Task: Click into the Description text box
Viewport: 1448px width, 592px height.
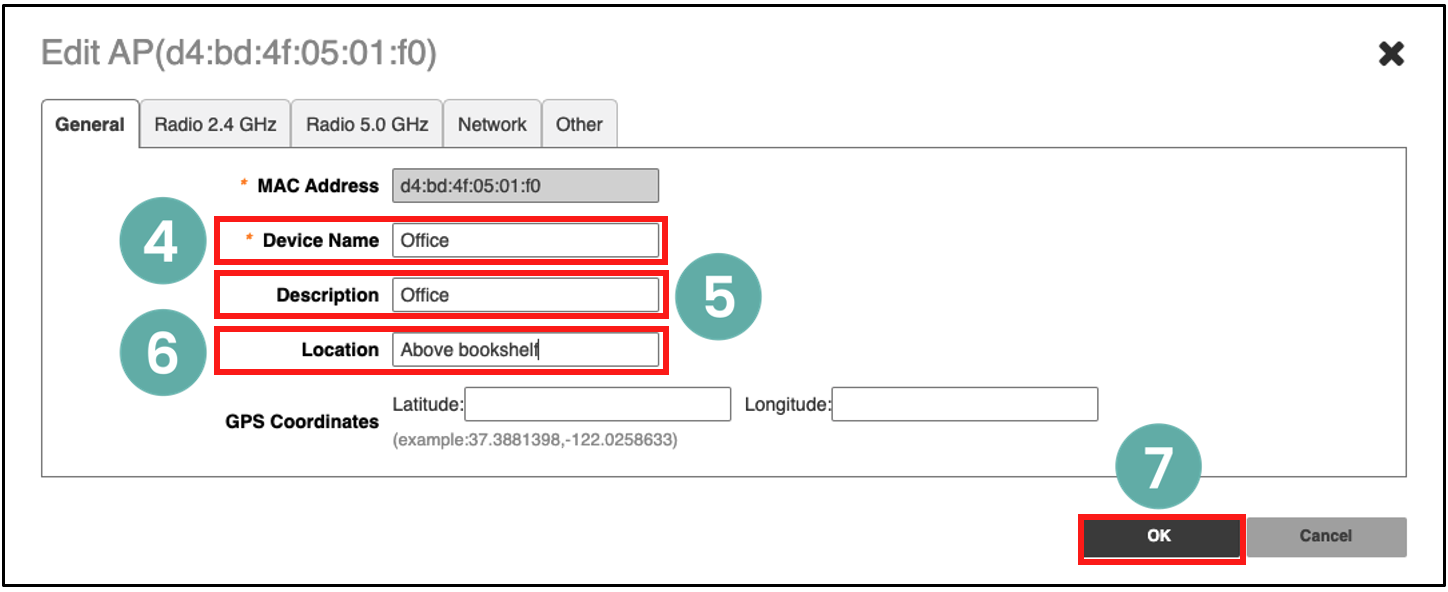Action: click(525, 295)
